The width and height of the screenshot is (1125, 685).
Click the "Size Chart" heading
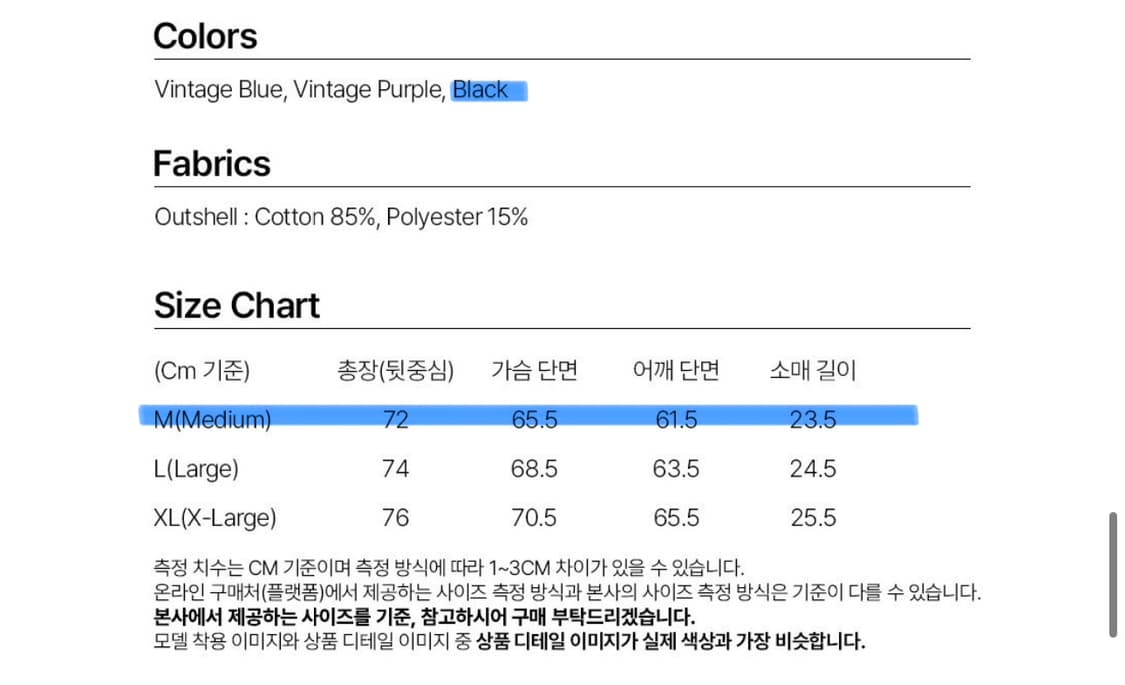[x=237, y=305]
